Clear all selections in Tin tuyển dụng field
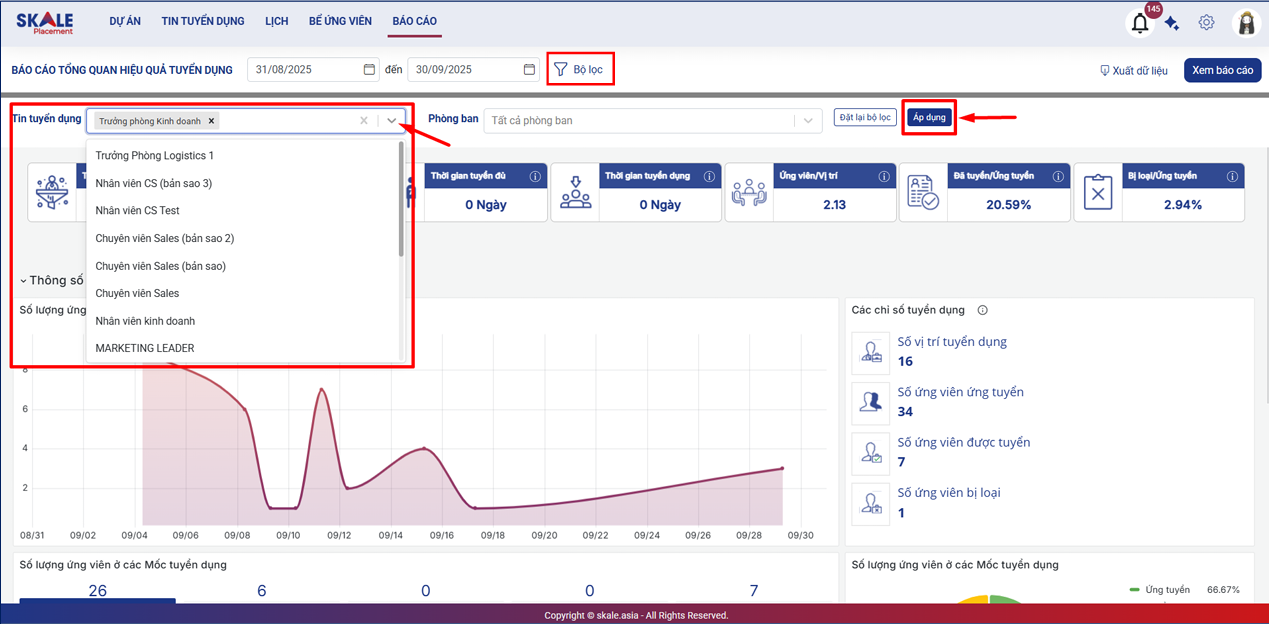Image resolution: width=1269 pixels, height=624 pixels. click(364, 120)
